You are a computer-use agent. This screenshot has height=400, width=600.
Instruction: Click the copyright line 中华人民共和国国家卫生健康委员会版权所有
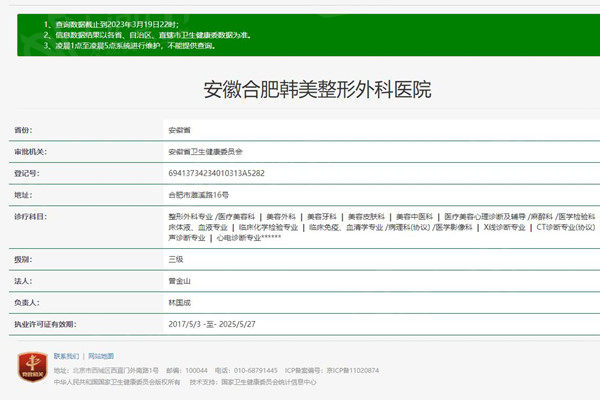(117, 382)
